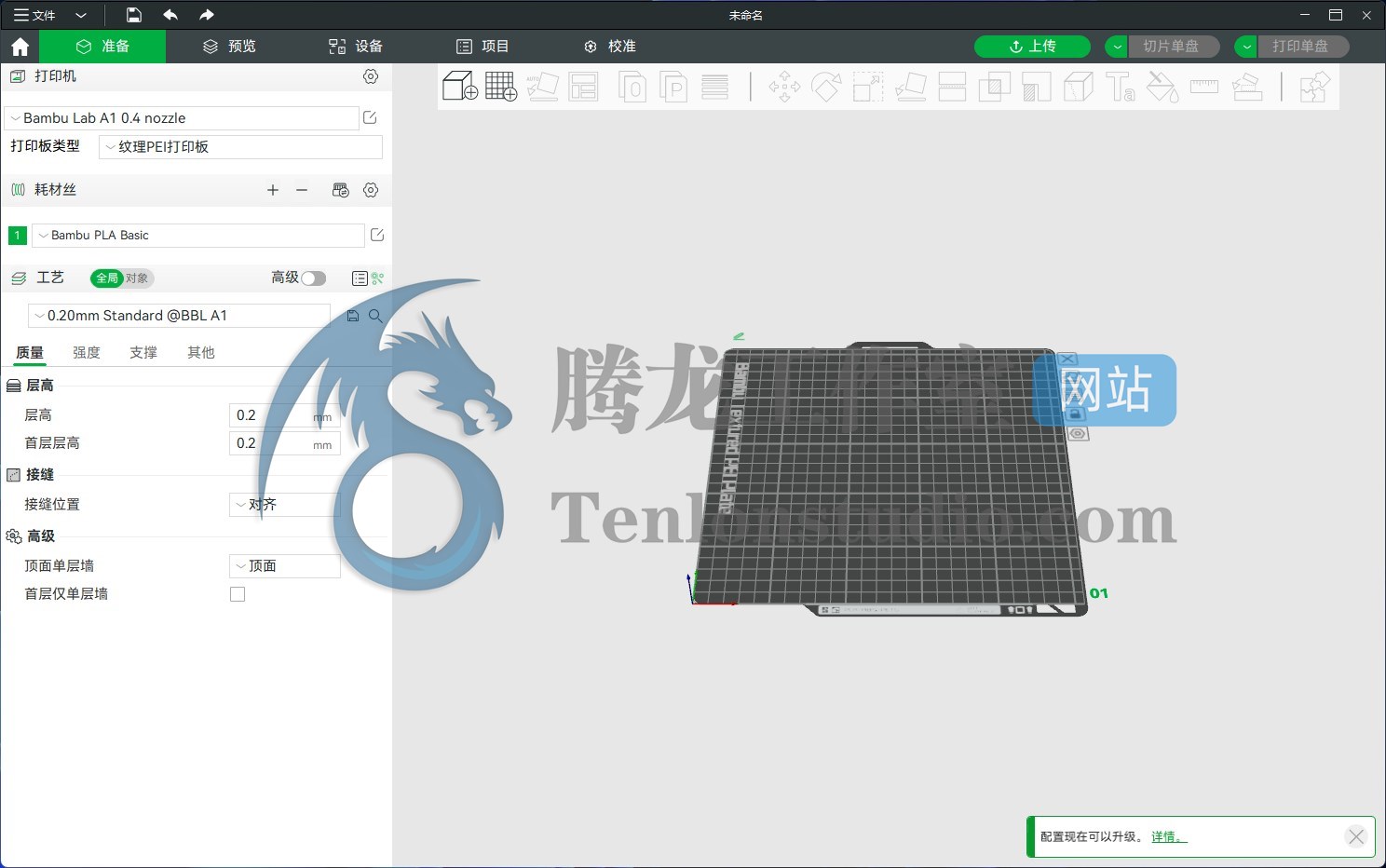The height and width of the screenshot is (868, 1386).
Task: Select the Measure ruler tool
Action: [1204, 87]
